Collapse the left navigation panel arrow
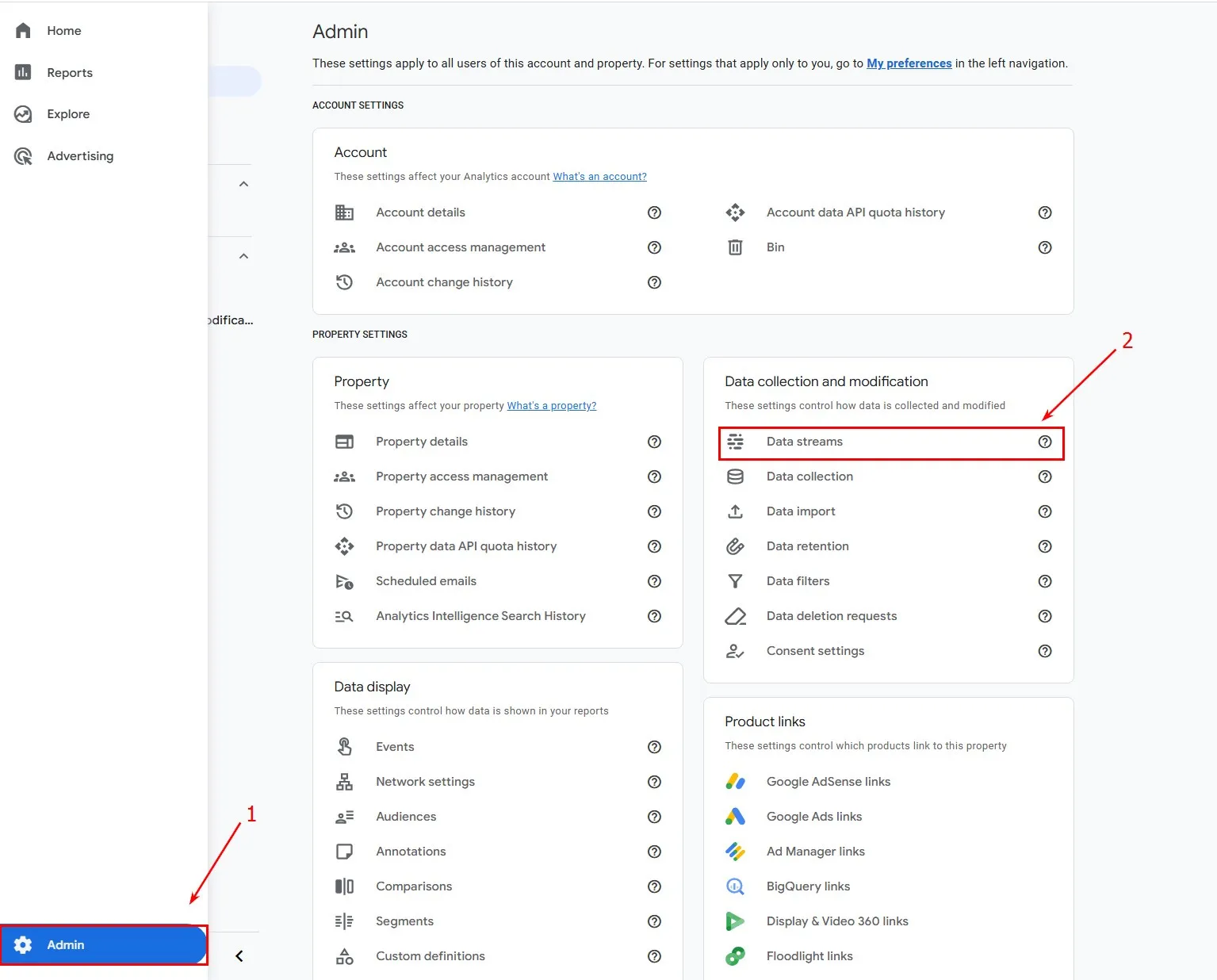This screenshot has width=1217, height=980. click(239, 956)
